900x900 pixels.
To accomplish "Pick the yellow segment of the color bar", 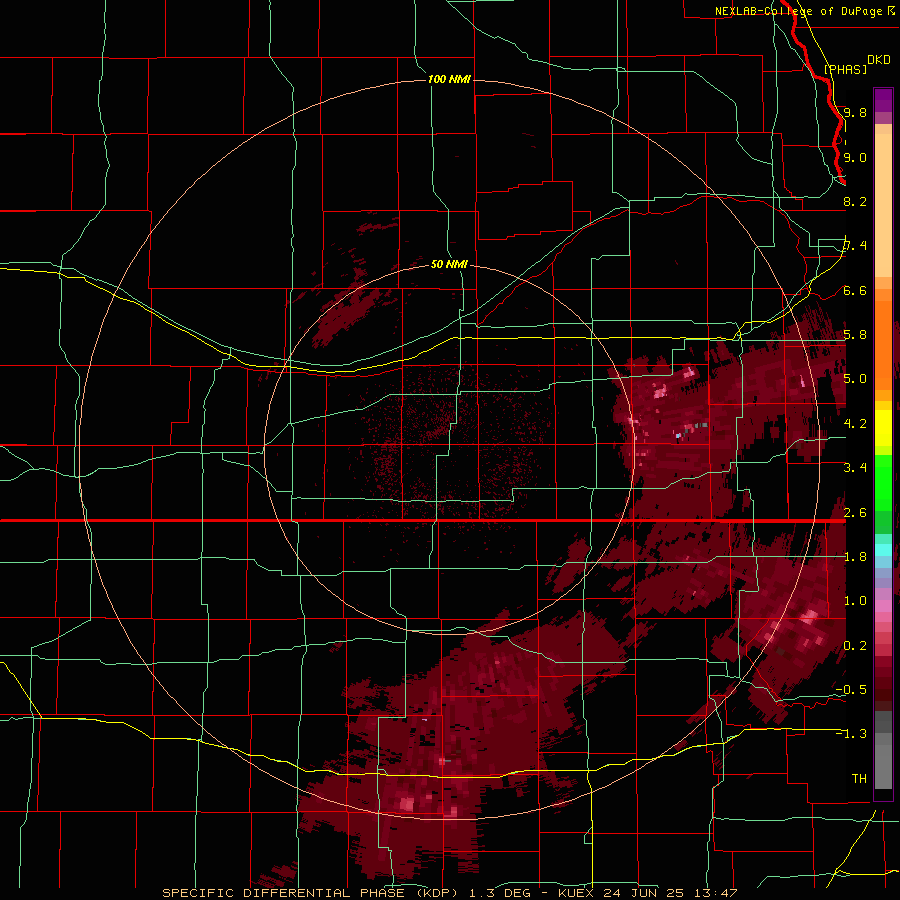I will [x=883, y=428].
